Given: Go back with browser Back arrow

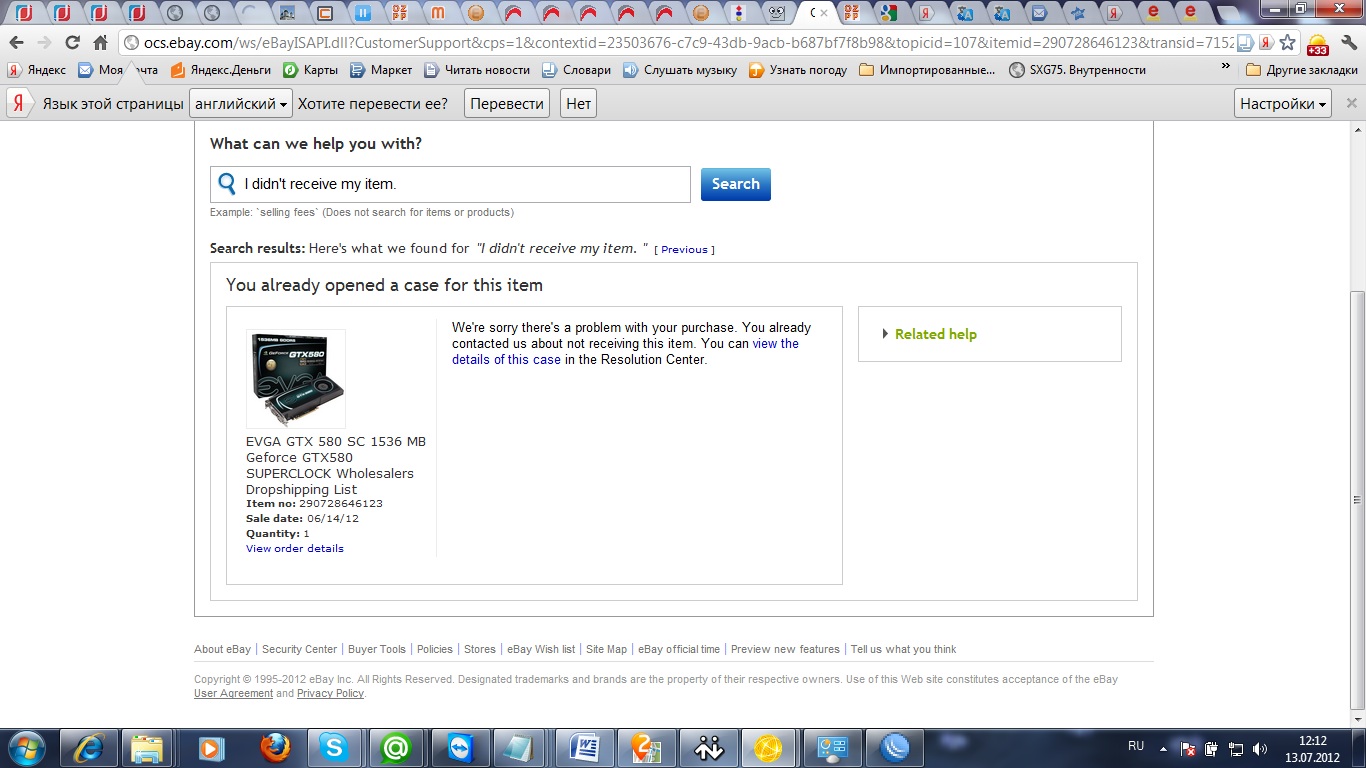Looking at the screenshot, I should point(15,43).
